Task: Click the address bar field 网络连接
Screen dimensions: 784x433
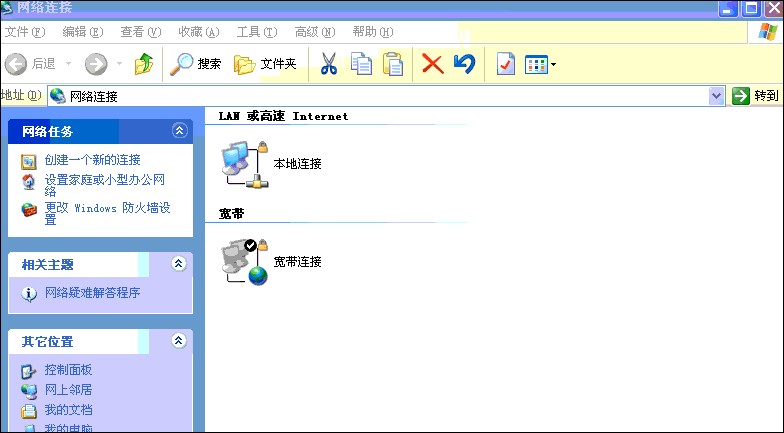Action: [x=378, y=96]
